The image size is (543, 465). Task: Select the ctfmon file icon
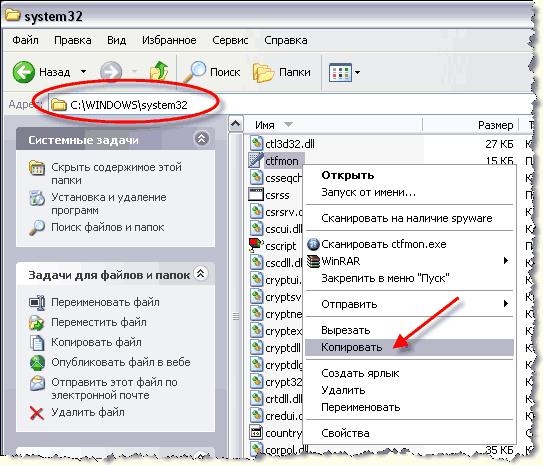pos(256,160)
